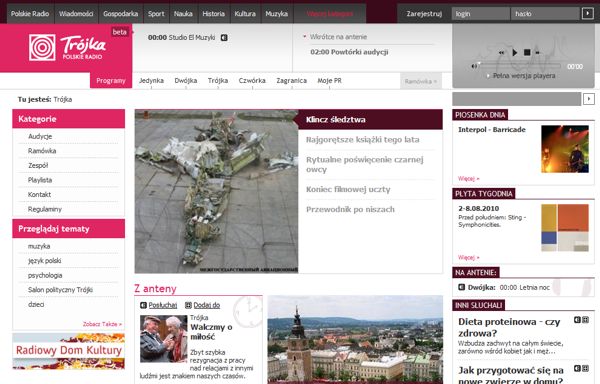Add Dieta proteinowa using its plus icon

[585, 320]
